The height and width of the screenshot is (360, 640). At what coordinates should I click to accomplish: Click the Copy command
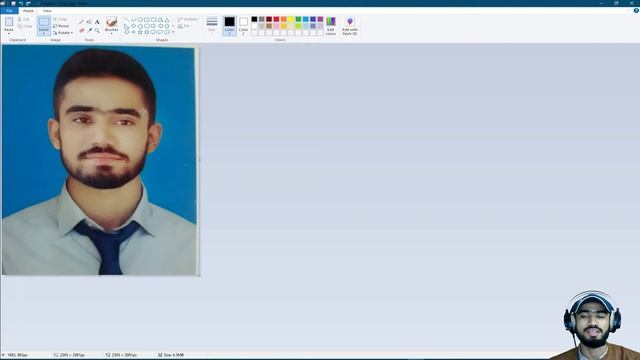point(24,26)
